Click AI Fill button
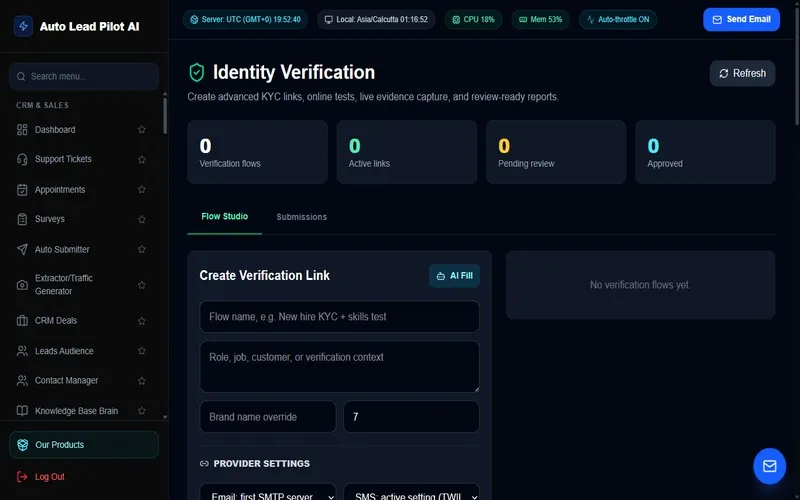 [x=454, y=276]
